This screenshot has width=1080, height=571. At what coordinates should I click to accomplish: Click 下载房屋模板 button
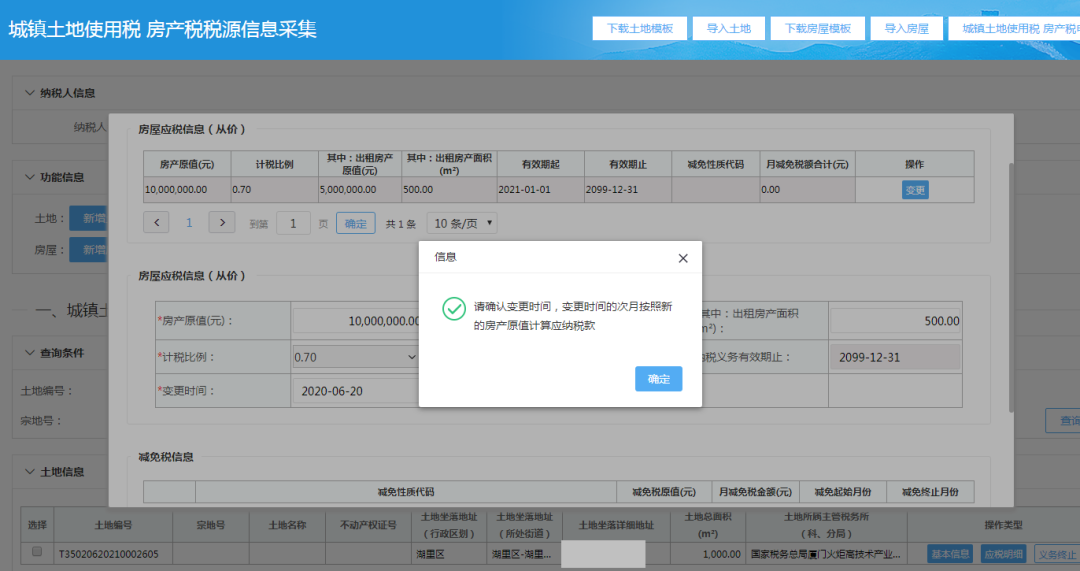pyautogui.click(x=818, y=28)
